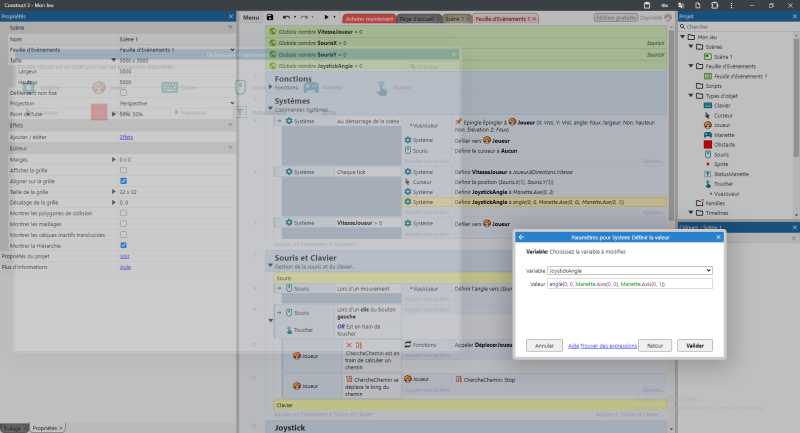Open the Dayvid86 user avatar
The width and height of the screenshot is (800, 433).
point(668,18)
